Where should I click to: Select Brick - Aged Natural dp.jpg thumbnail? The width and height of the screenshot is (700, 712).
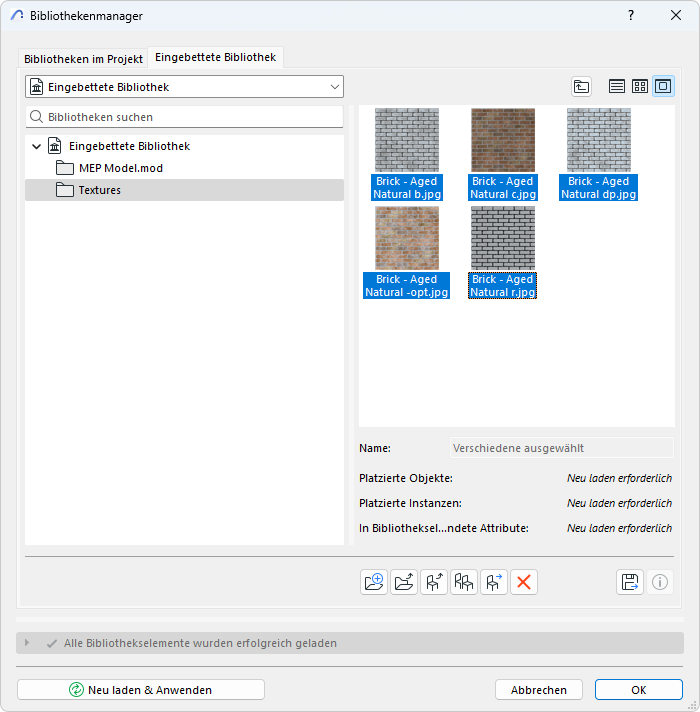click(x=599, y=140)
